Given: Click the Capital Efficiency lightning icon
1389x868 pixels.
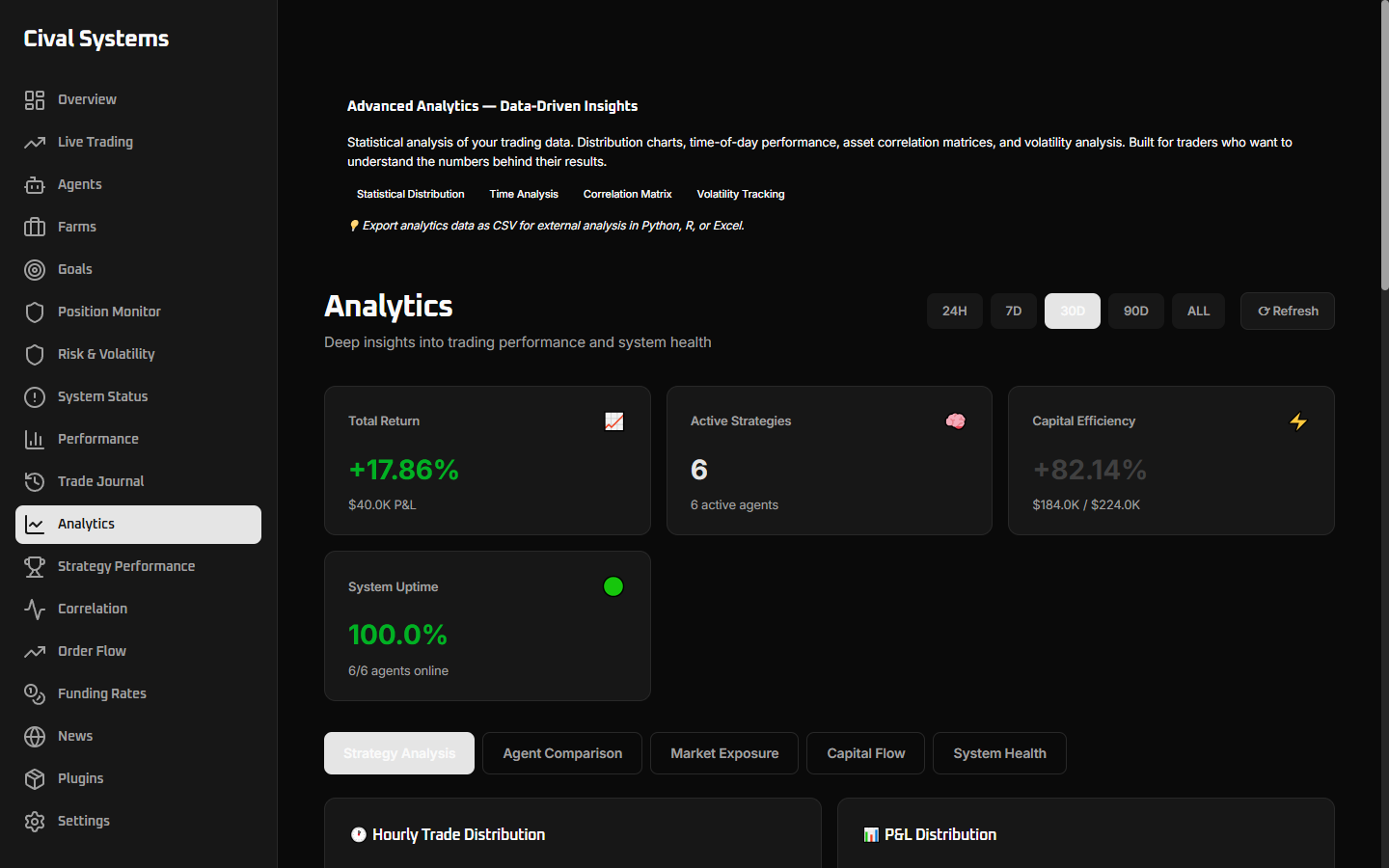Looking at the screenshot, I should [x=1298, y=421].
